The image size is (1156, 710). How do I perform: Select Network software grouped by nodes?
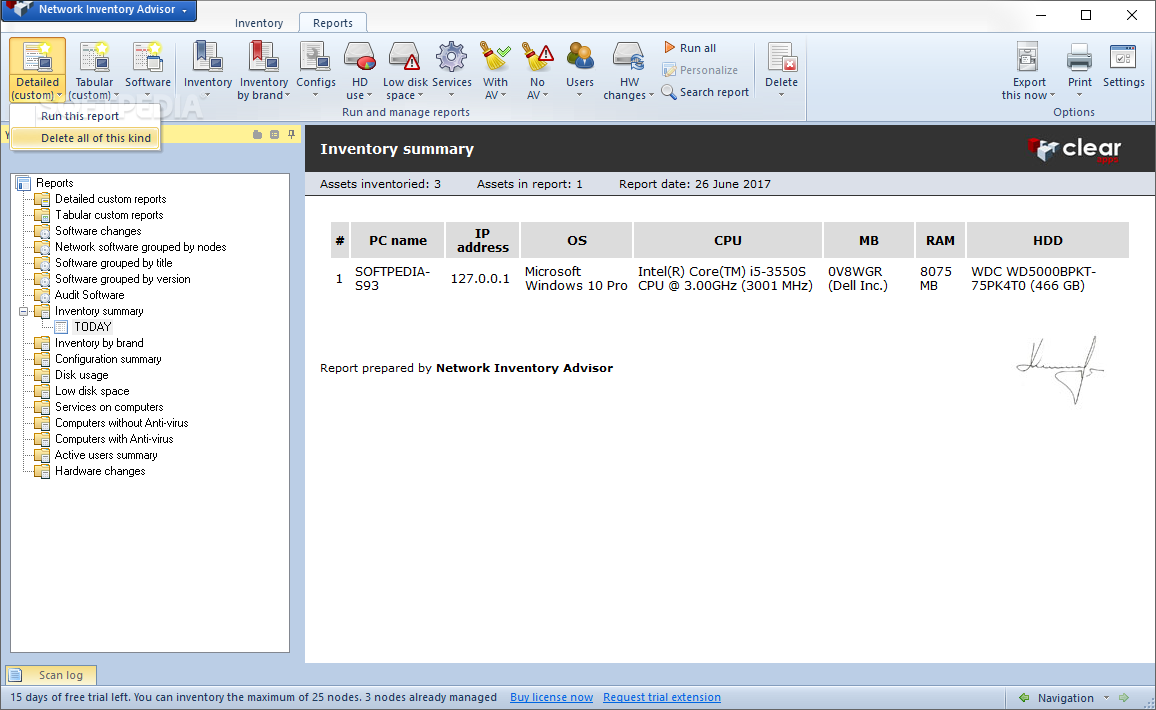(141, 247)
